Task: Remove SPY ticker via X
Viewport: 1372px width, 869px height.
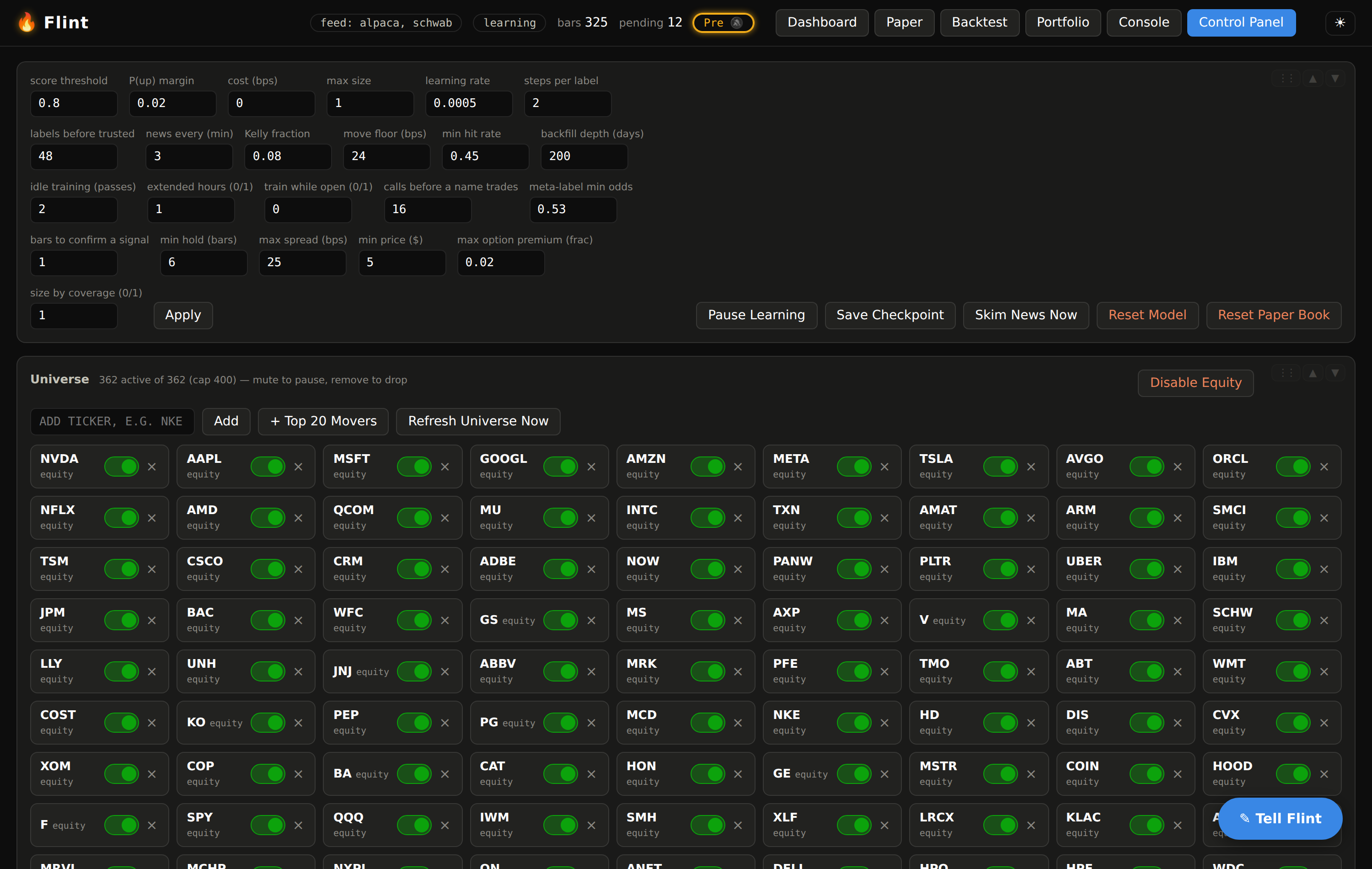Action: tap(298, 825)
